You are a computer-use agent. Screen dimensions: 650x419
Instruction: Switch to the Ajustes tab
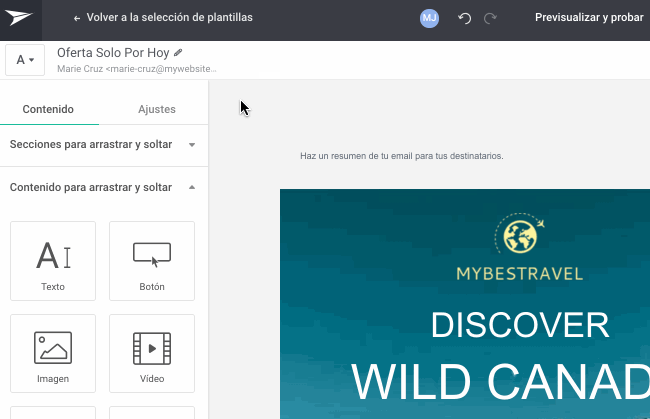tap(157, 109)
